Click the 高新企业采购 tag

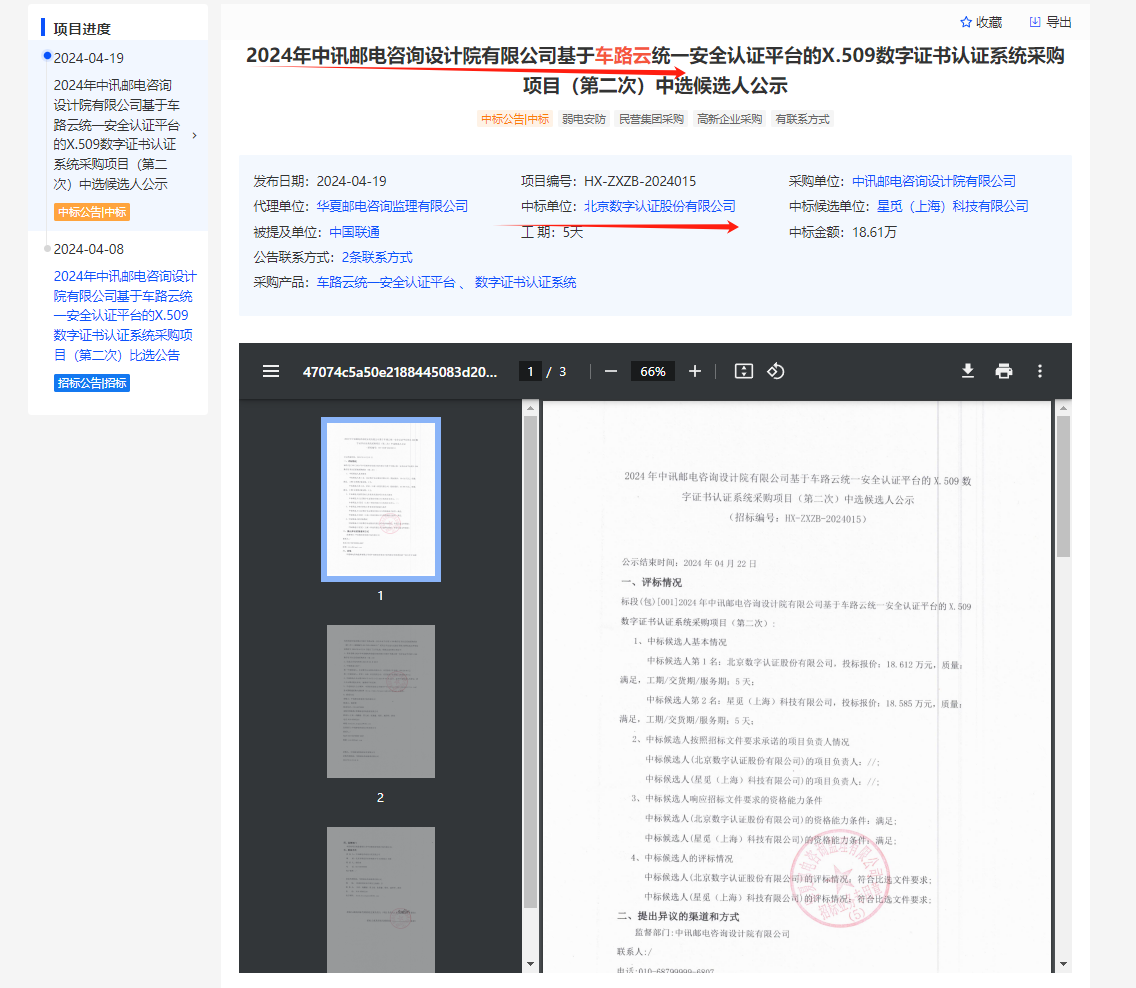[x=730, y=119]
